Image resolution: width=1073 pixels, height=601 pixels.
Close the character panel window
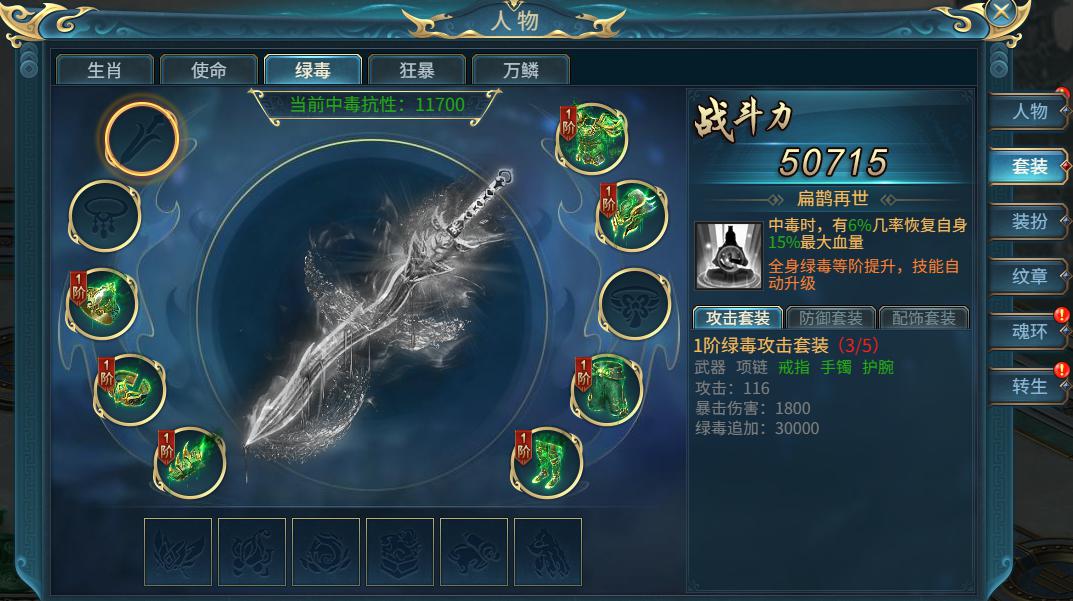(1001, 12)
